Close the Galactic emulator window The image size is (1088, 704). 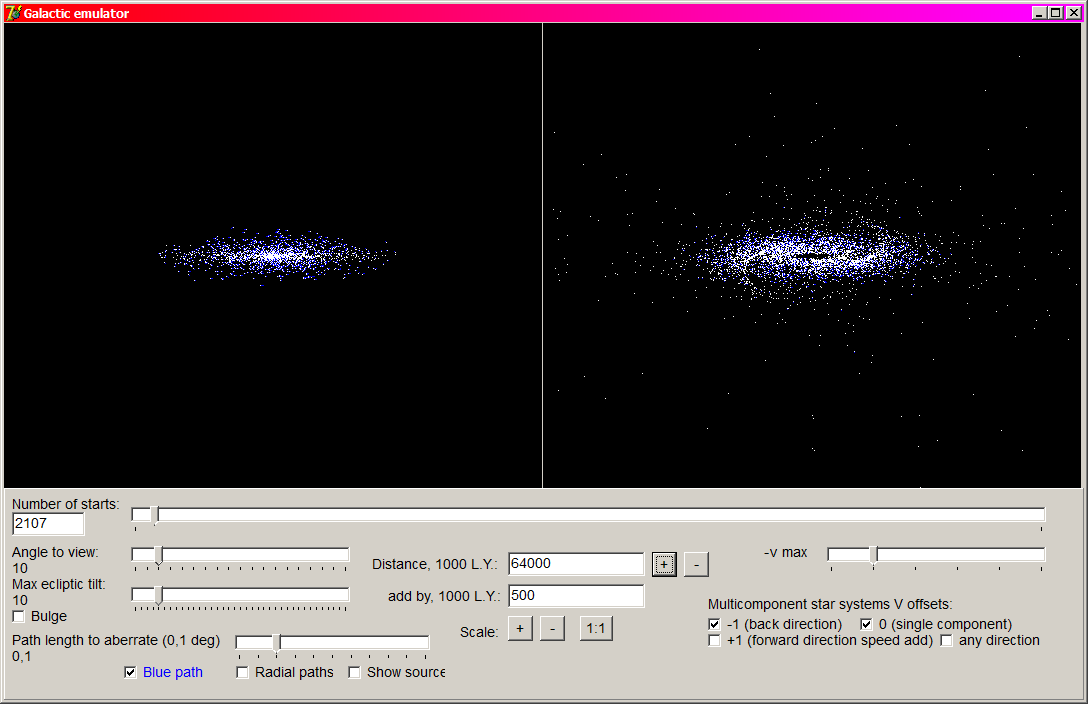1073,12
